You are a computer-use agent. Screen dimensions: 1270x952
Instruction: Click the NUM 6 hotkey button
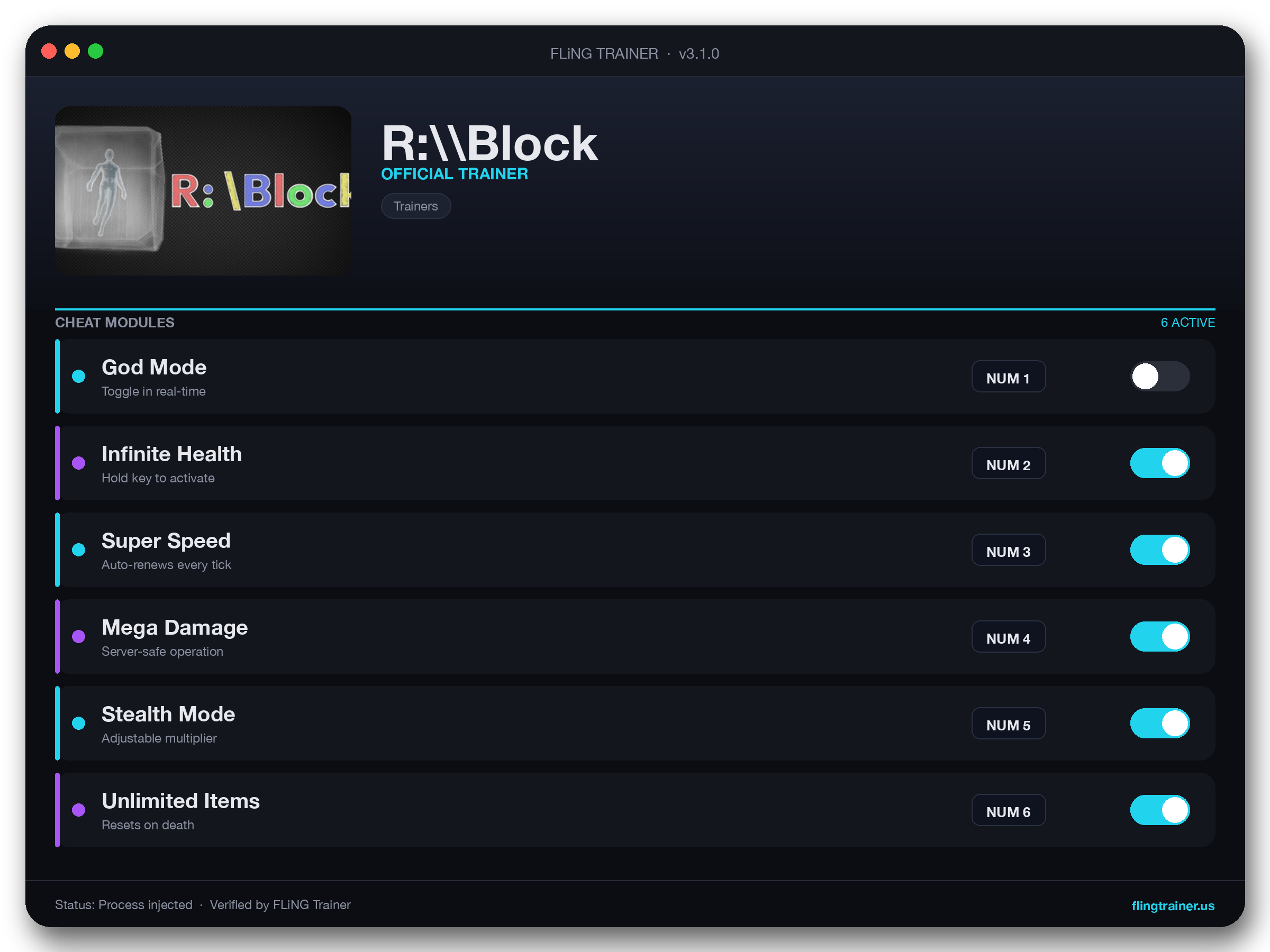pyautogui.click(x=1008, y=810)
